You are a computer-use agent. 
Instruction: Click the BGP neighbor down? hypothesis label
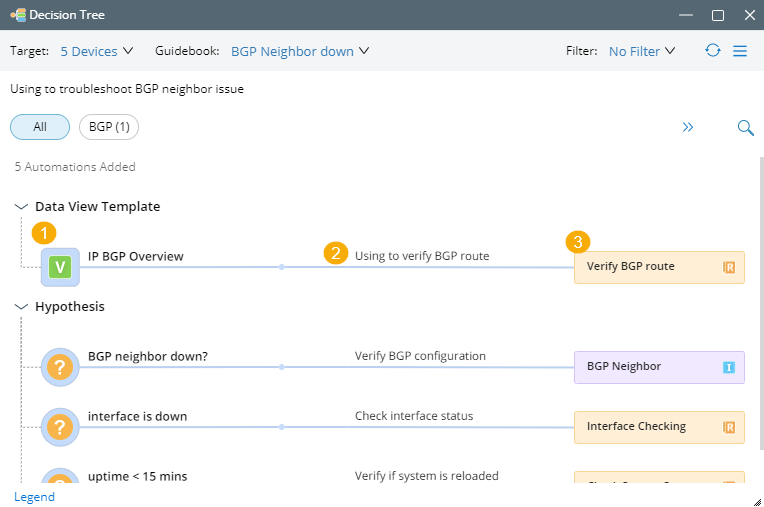[148, 356]
